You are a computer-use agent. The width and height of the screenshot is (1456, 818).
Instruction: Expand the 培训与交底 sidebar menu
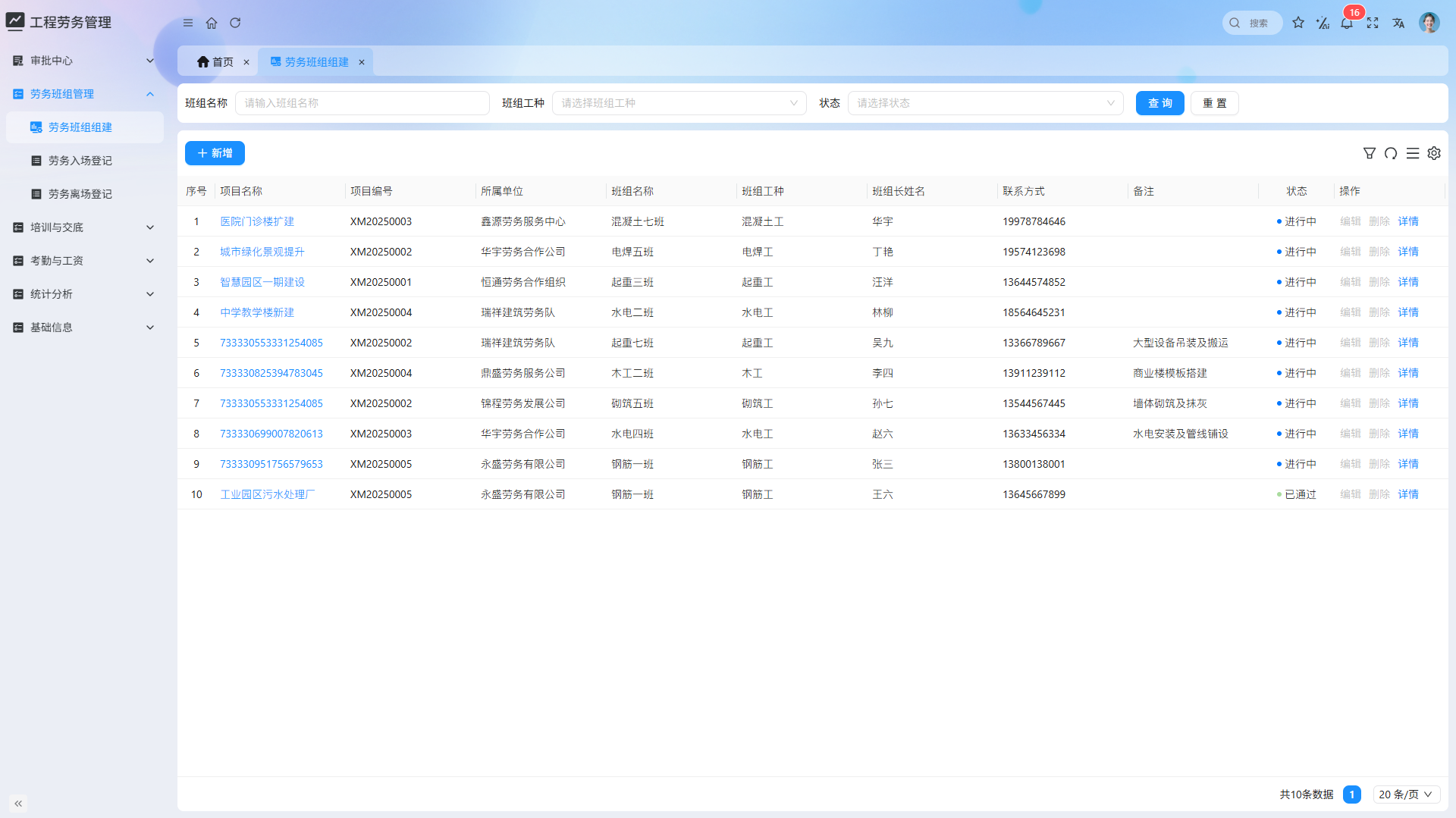pos(83,227)
